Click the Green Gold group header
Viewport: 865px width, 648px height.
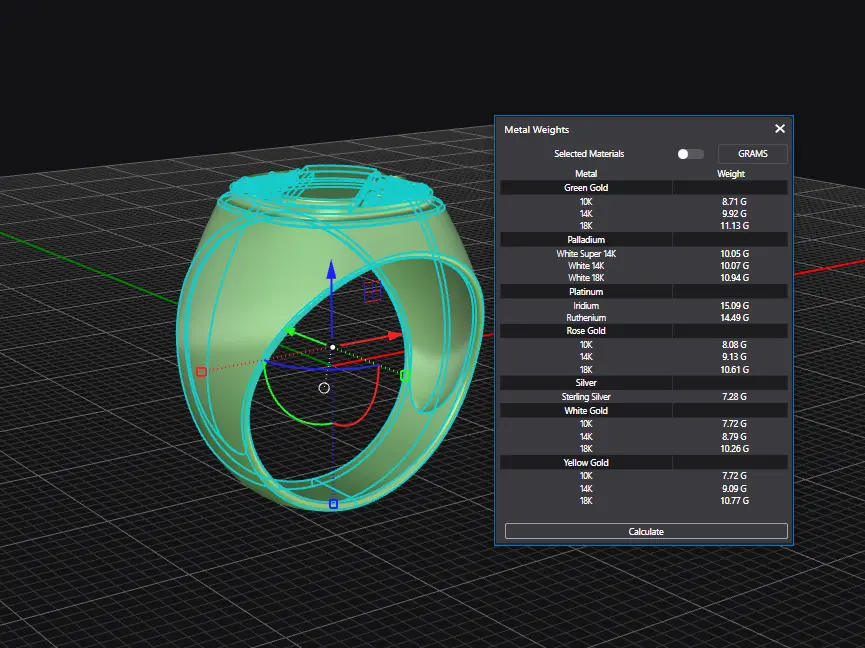coord(586,188)
